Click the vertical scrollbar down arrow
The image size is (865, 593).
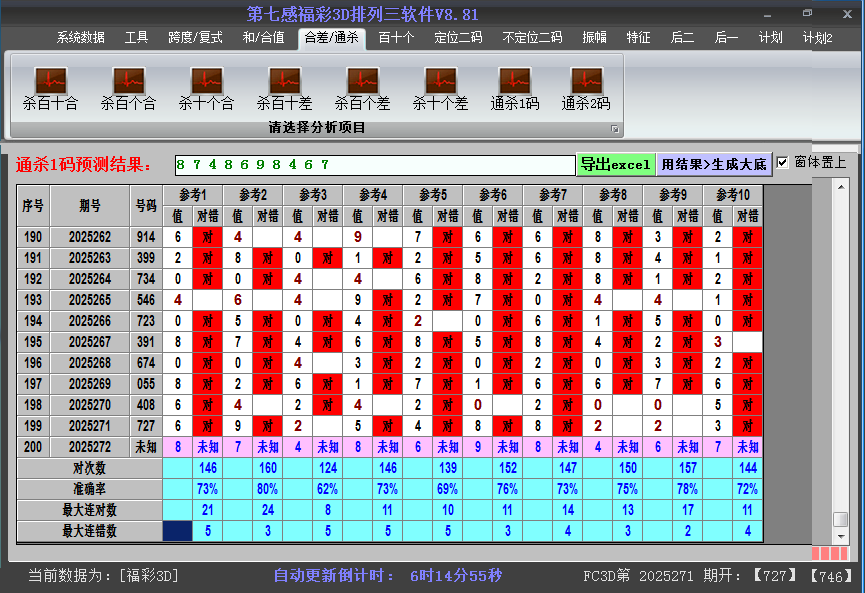pyautogui.click(x=841, y=536)
